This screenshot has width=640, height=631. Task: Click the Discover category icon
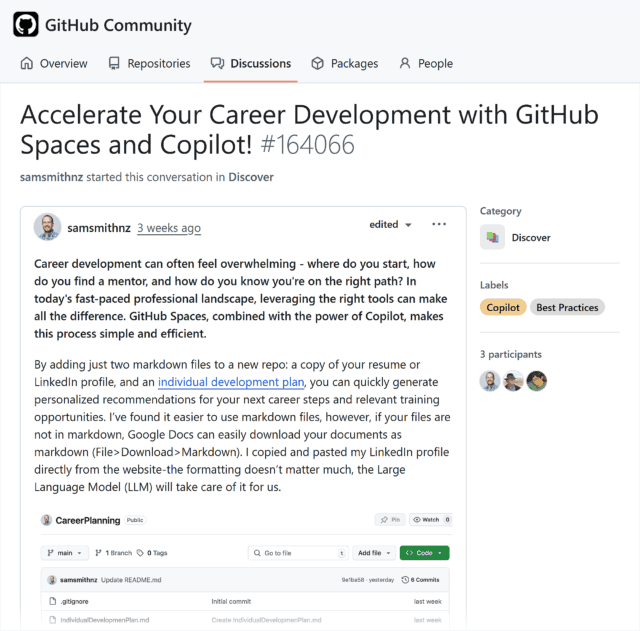point(492,237)
